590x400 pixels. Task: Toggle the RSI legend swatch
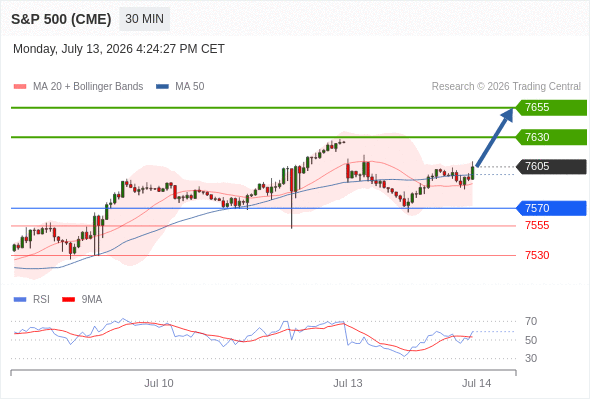(x=20, y=300)
